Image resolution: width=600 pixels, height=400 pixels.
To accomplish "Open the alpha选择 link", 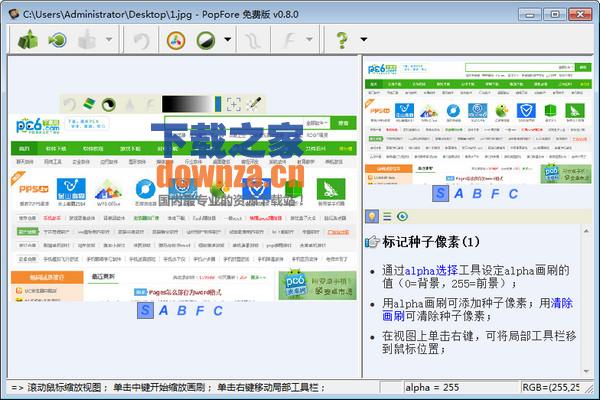I will click(431, 271).
